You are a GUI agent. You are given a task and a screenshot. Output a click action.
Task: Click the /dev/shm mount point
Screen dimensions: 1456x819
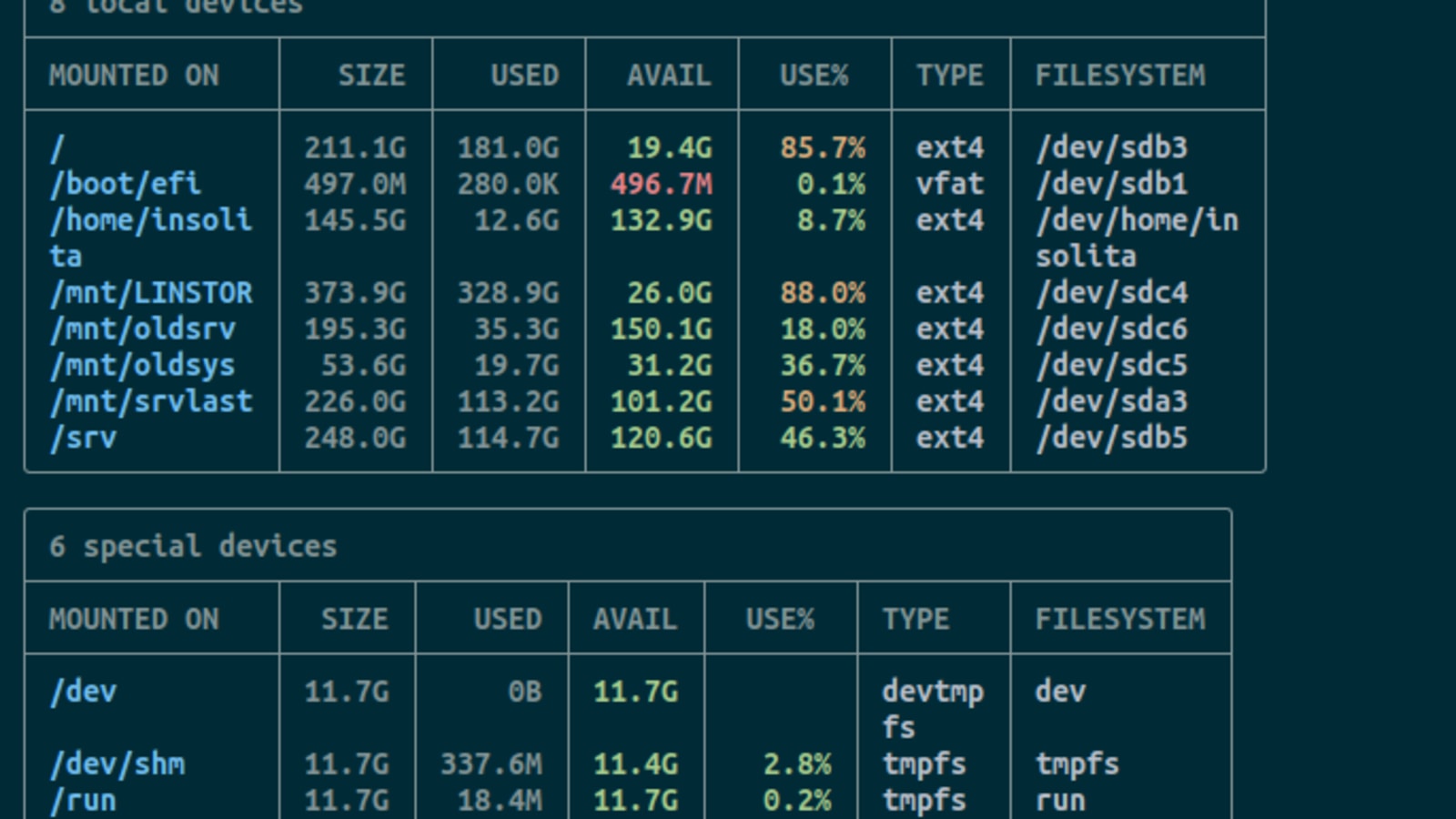coord(117,764)
